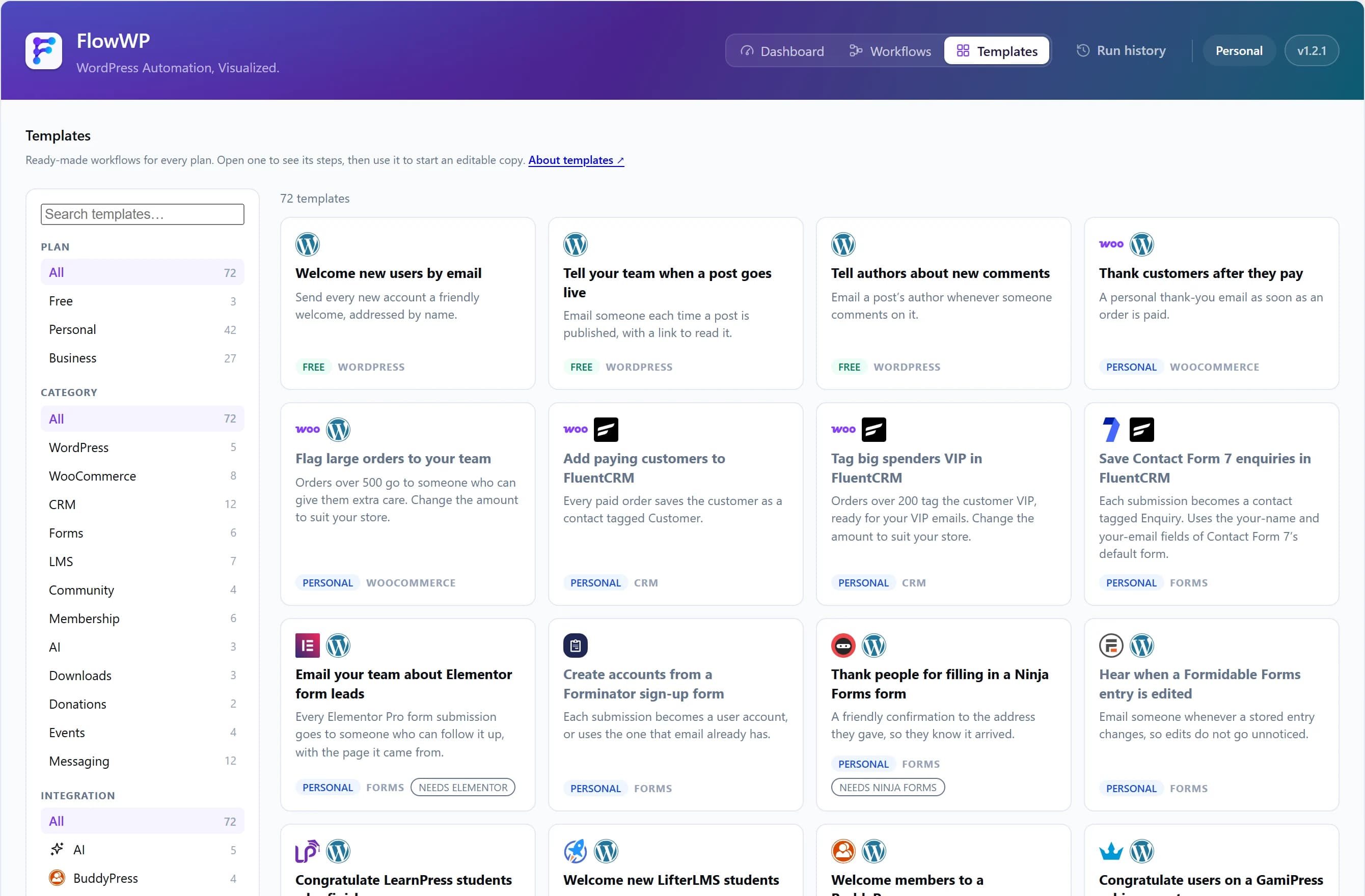Click Forminator icon on Create accounts card
Viewport: 1365px width, 896px height.
(575, 646)
